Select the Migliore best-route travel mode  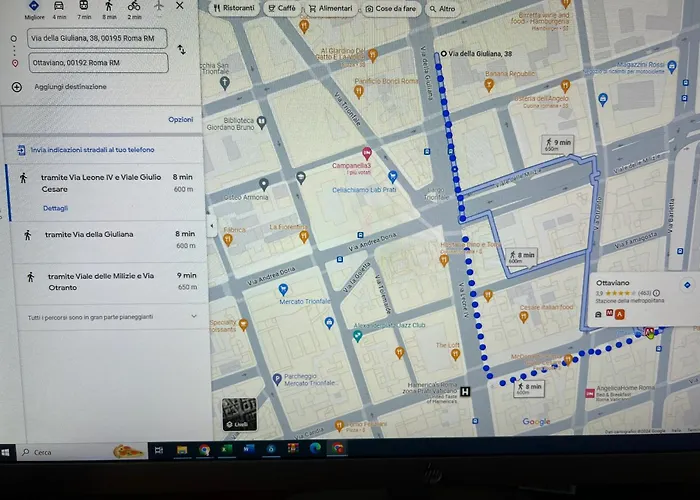[x=34, y=9]
